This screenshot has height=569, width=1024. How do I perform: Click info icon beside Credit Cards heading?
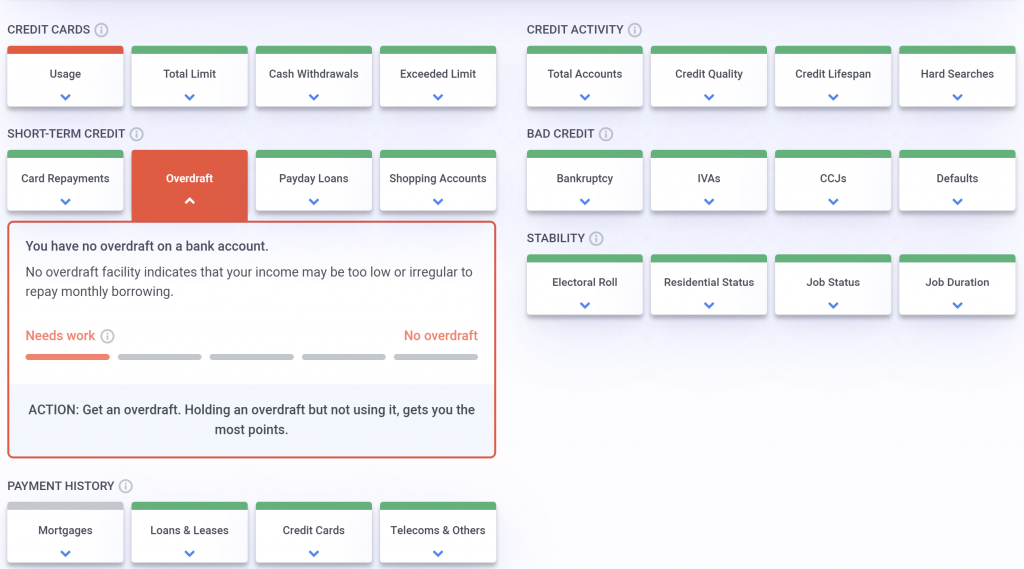102,30
